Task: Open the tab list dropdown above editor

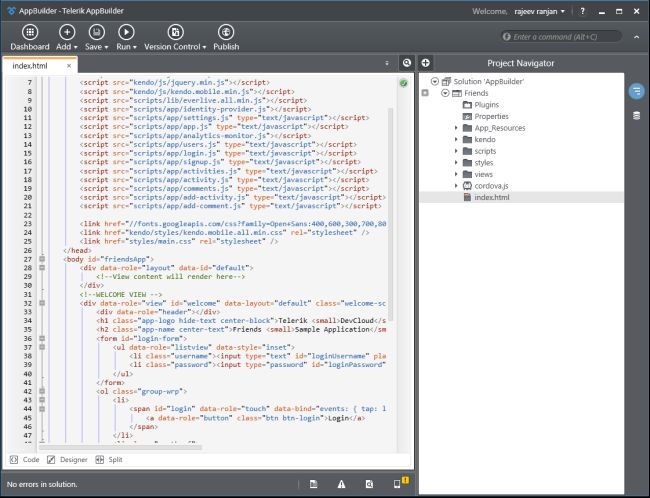Action: (387, 63)
